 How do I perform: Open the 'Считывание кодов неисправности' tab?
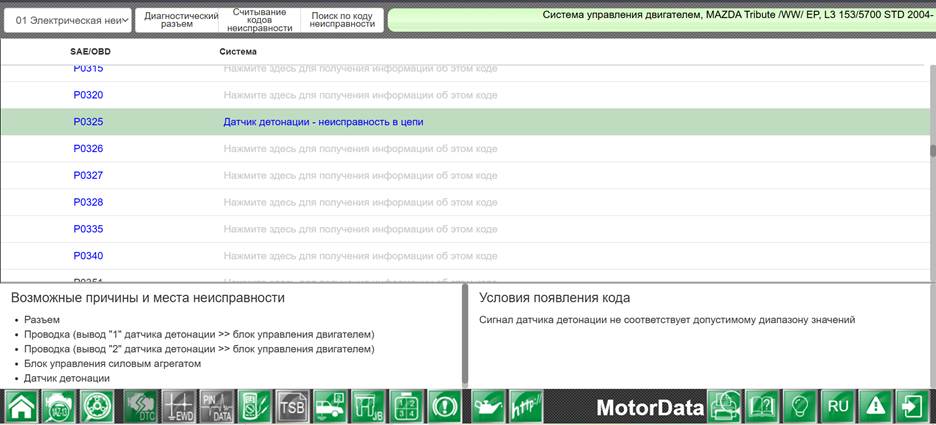coord(260,20)
